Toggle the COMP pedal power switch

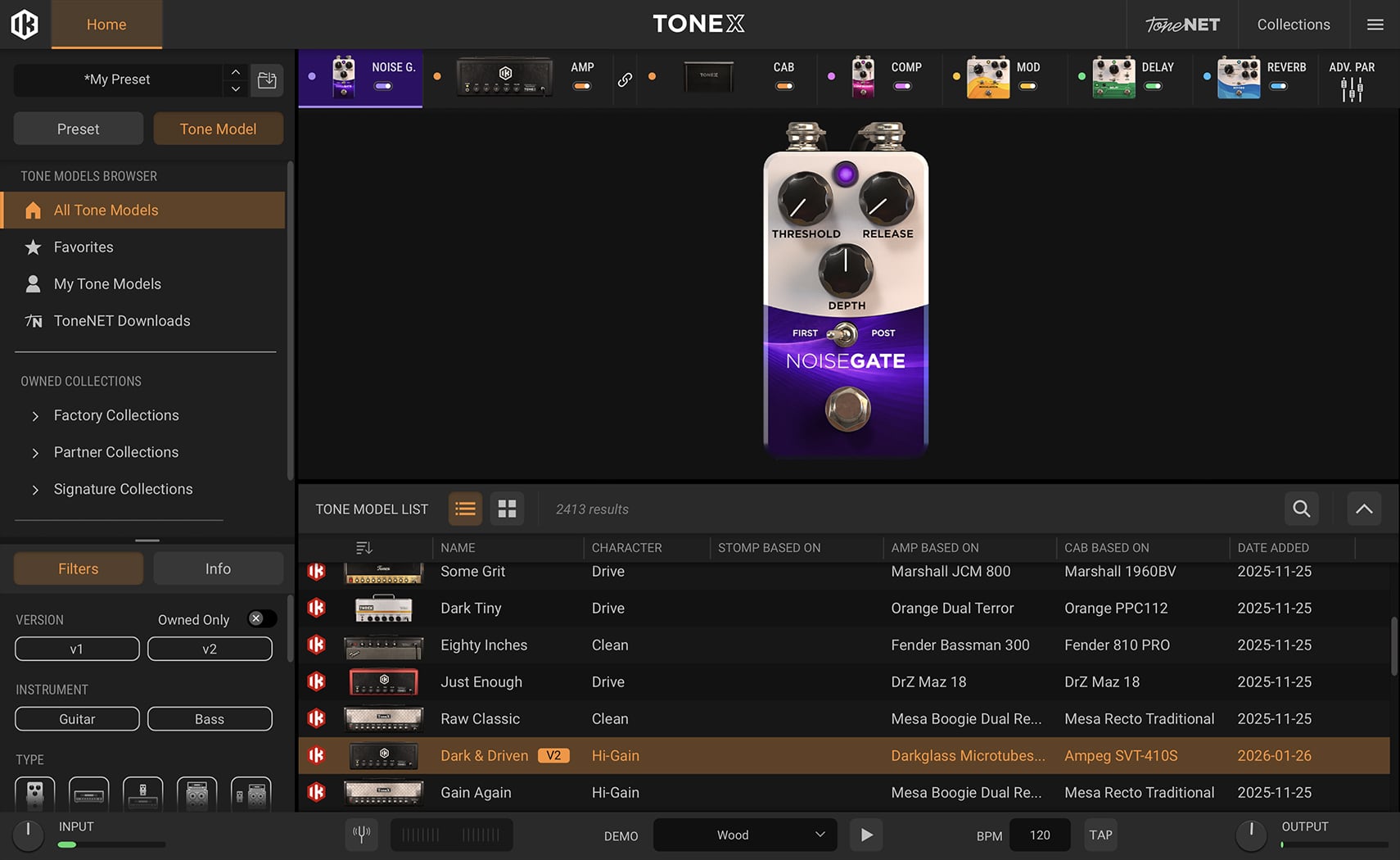coord(902,86)
